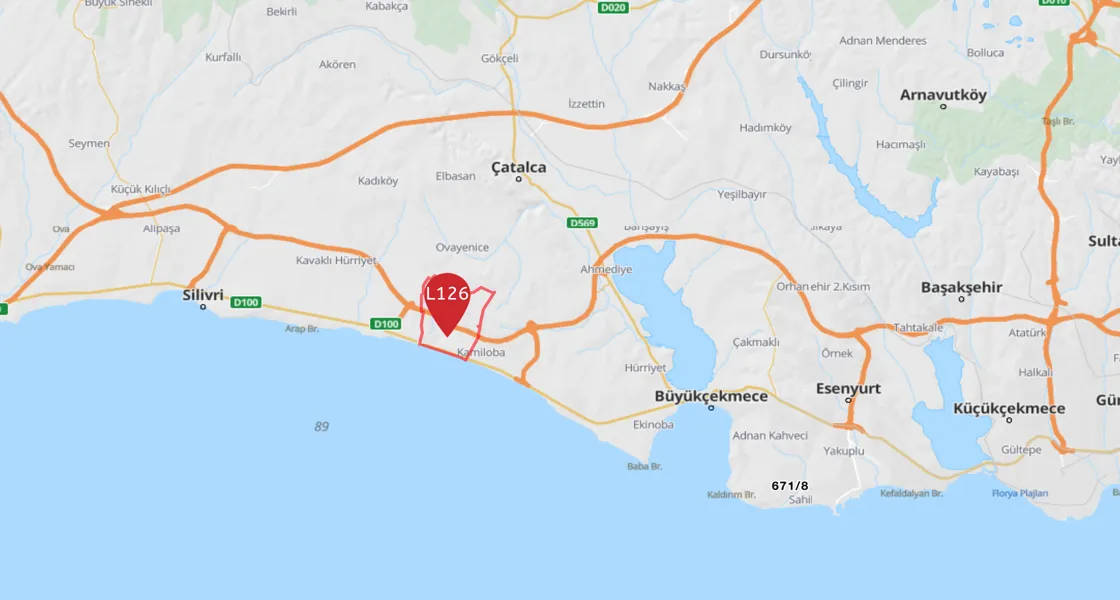The image size is (1120, 600).
Task: Click the green D100 road badge near Silivri
Action: (245, 302)
